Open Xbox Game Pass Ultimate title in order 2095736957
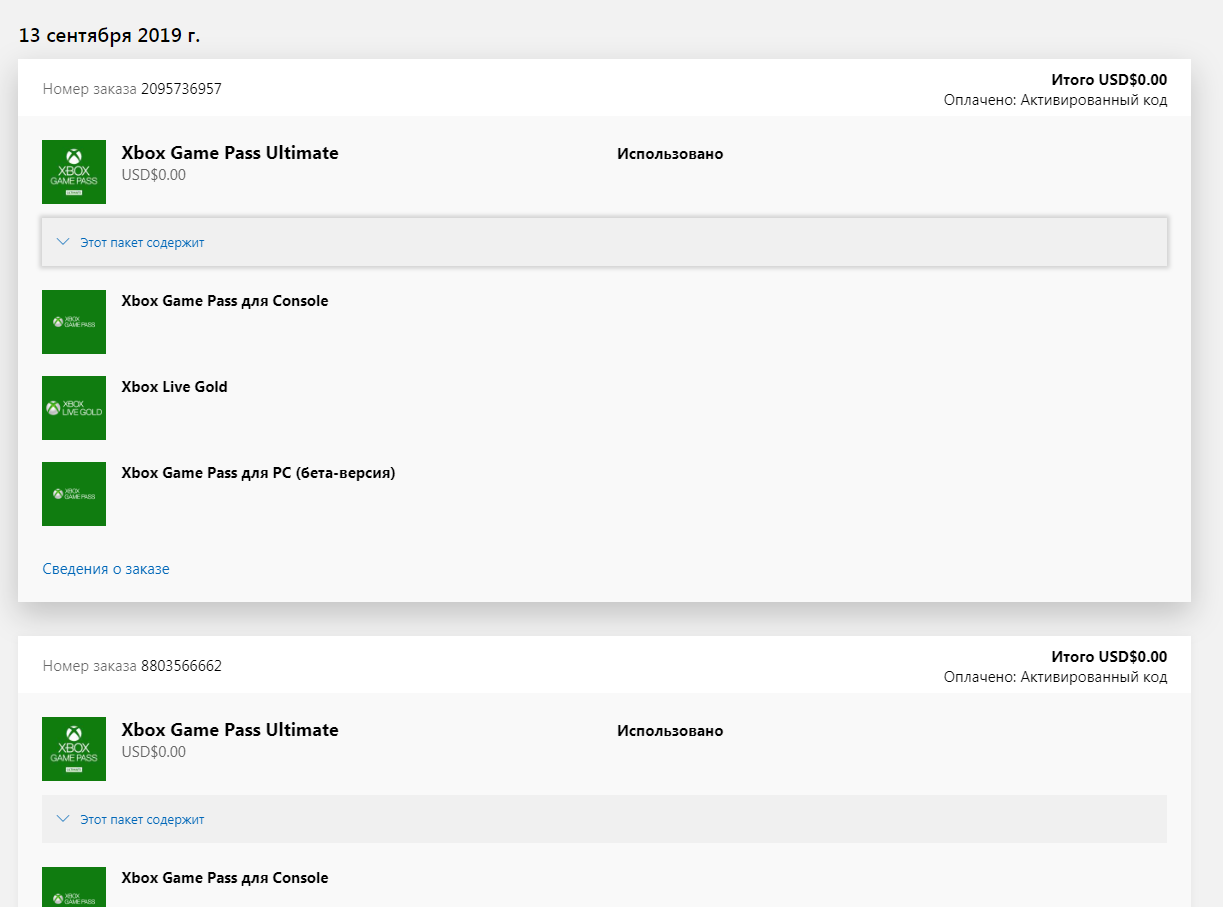 pos(230,153)
